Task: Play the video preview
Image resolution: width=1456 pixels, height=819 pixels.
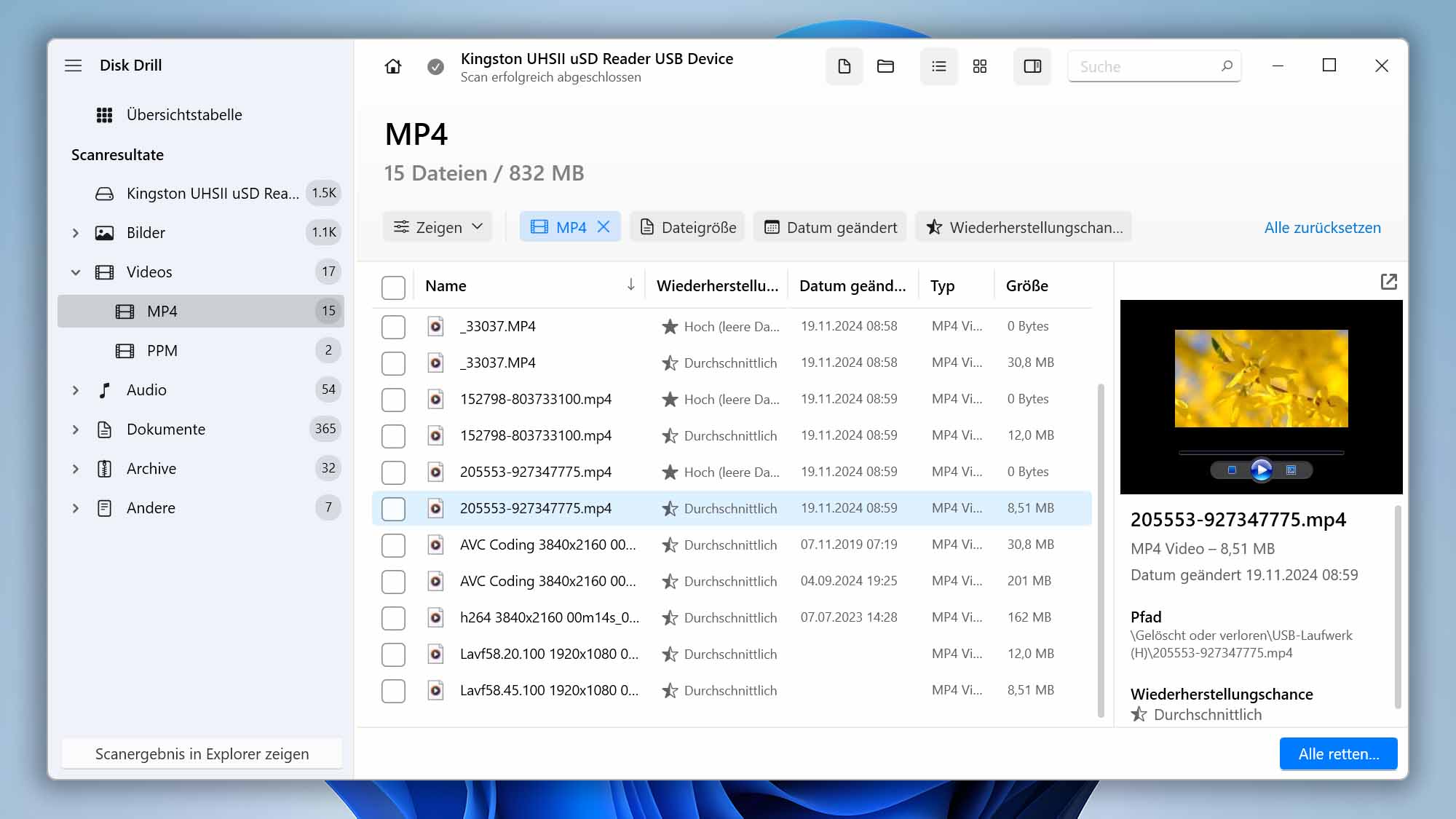Action: pyautogui.click(x=1262, y=470)
